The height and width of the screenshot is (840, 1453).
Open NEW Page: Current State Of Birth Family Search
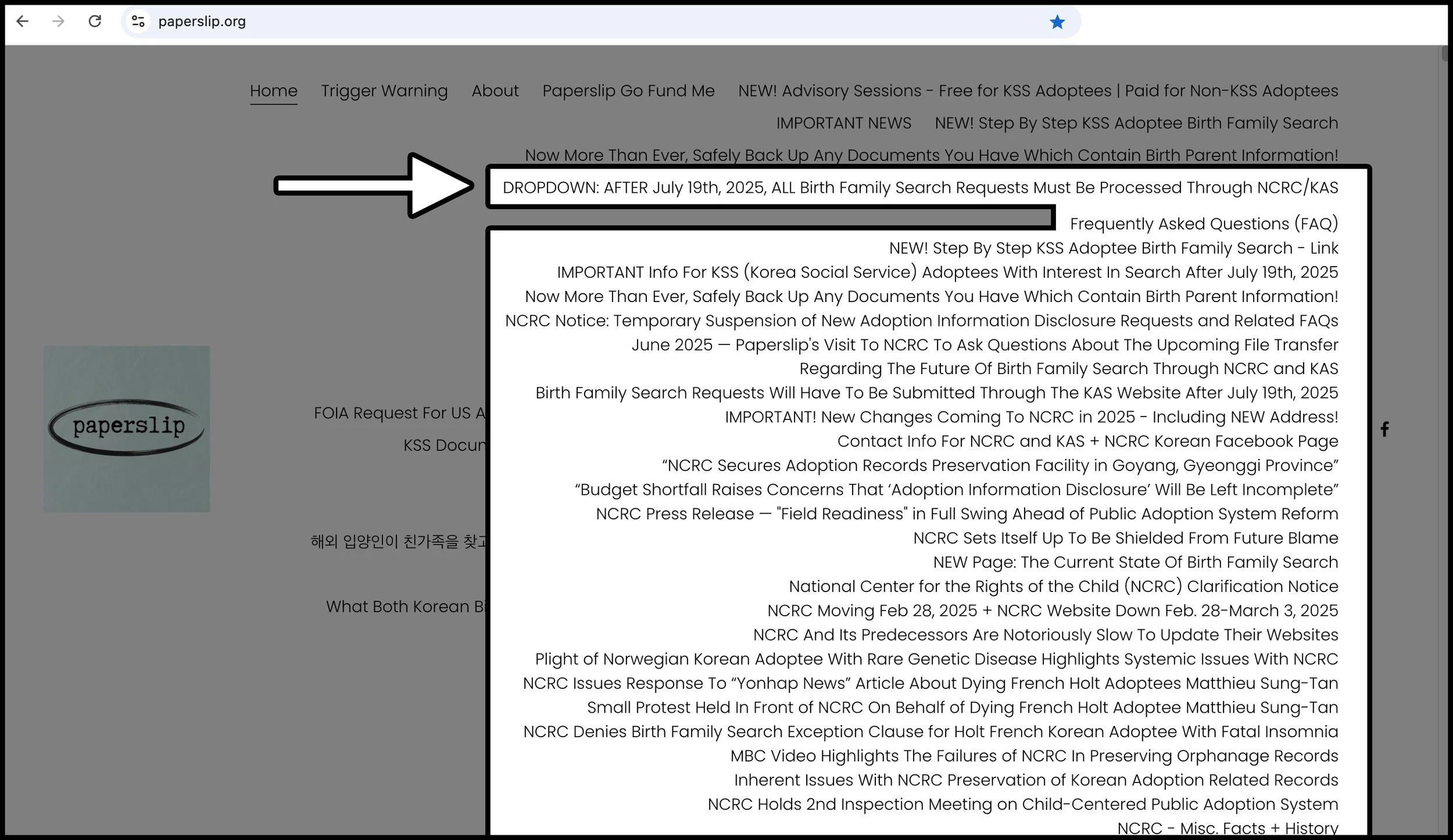click(1136, 562)
